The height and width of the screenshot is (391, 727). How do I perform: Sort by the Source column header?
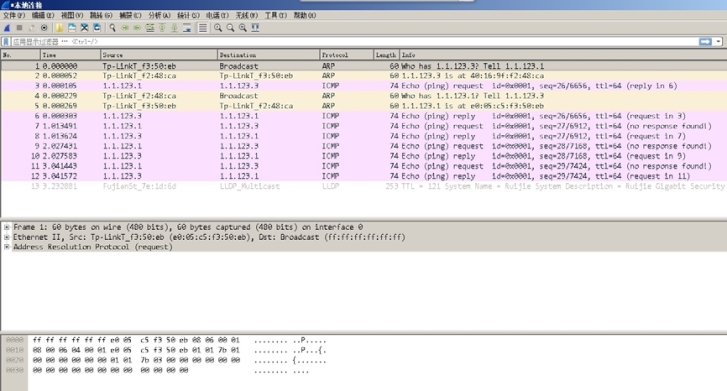(x=159, y=55)
